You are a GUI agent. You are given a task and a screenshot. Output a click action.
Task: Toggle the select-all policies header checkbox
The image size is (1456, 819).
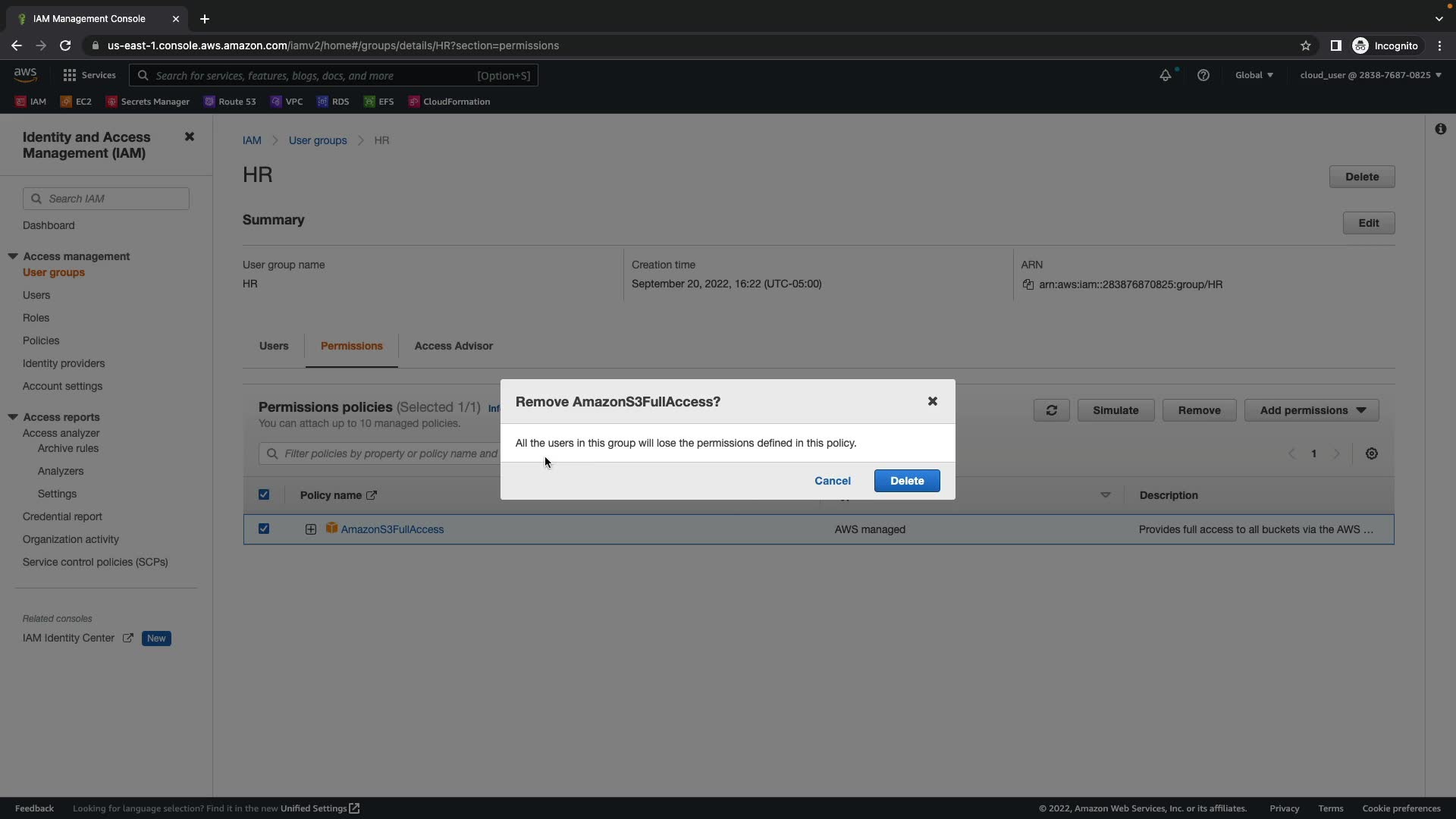(x=264, y=494)
